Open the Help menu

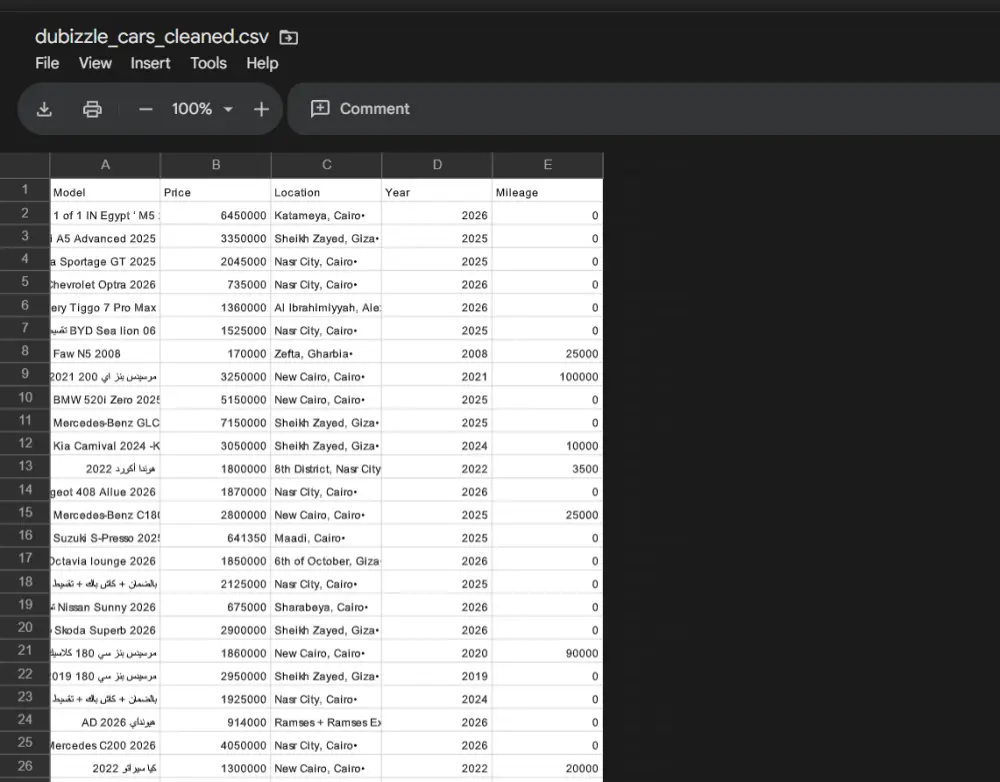pyautogui.click(x=262, y=63)
